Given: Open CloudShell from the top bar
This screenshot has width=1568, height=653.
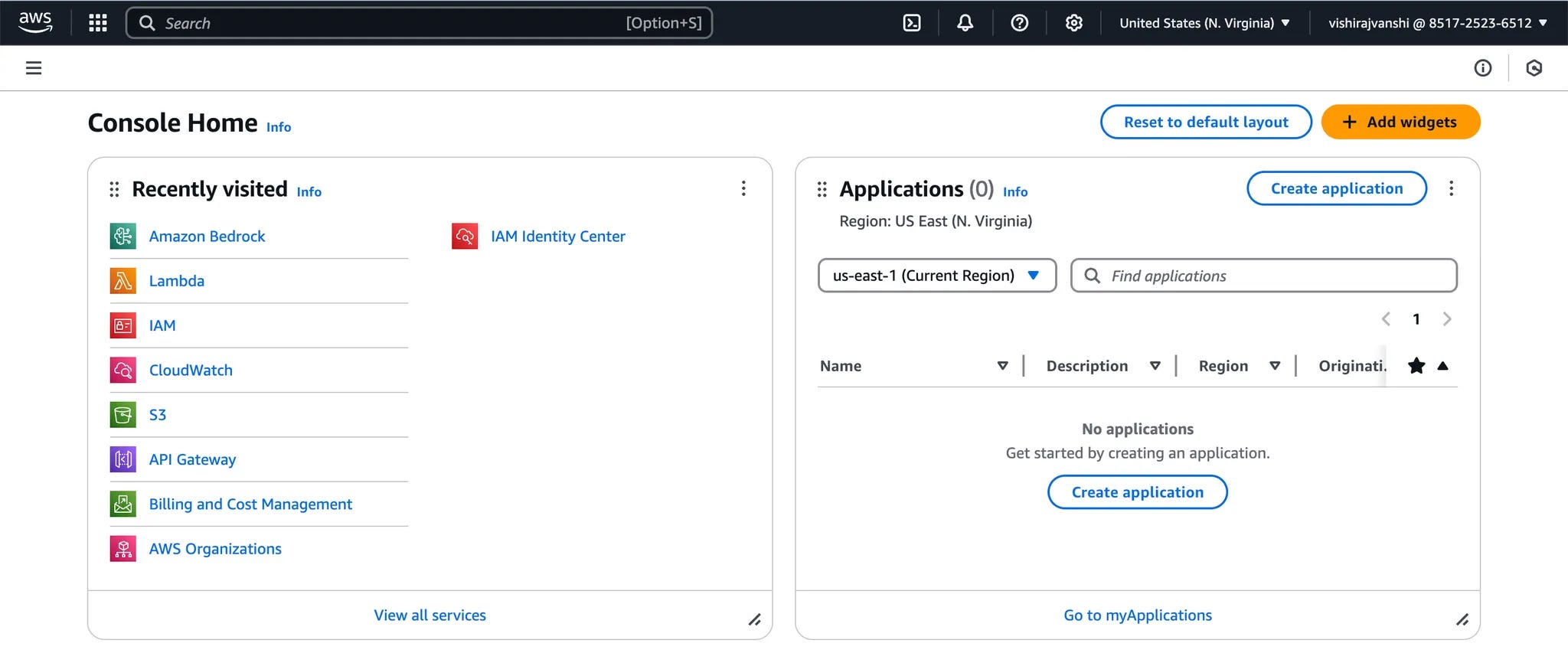Looking at the screenshot, I should (912, 23).
